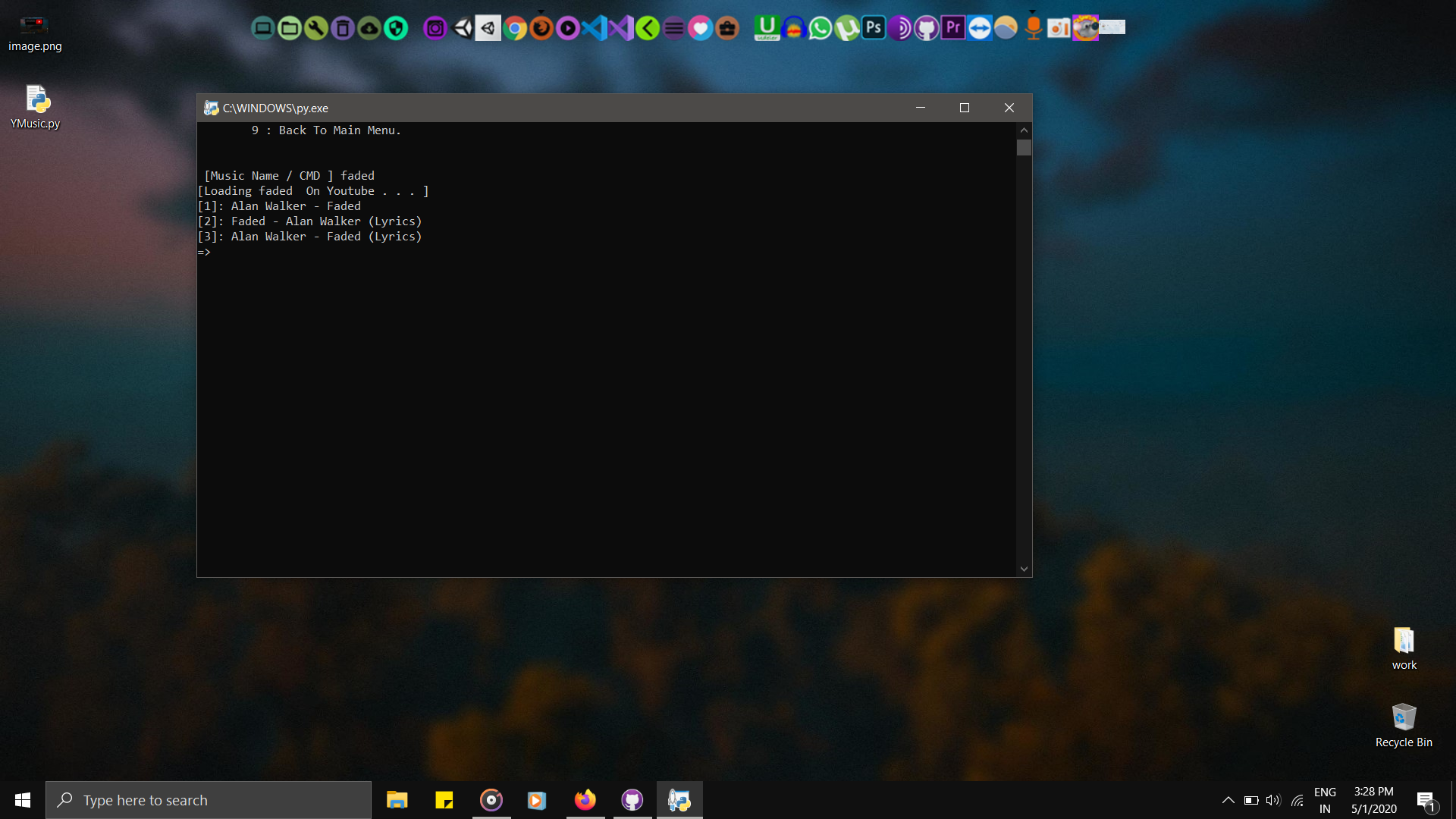Open the Chrome icon in dock
Viewport: 1456px width, 819px height.
pyautogui.click(x=515, y=29)
